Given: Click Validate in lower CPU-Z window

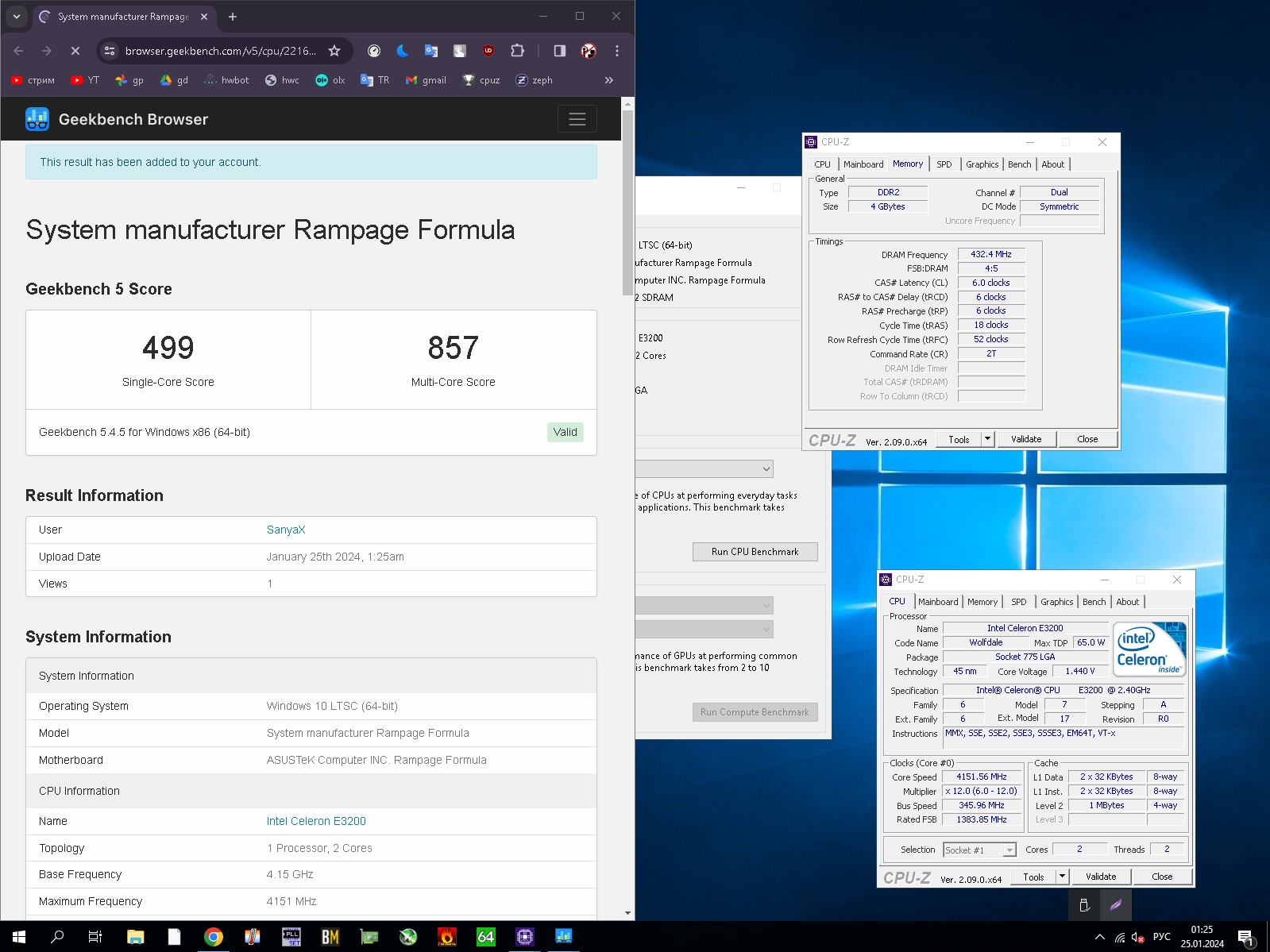Looking at the screenshot, I should 1101,877.
